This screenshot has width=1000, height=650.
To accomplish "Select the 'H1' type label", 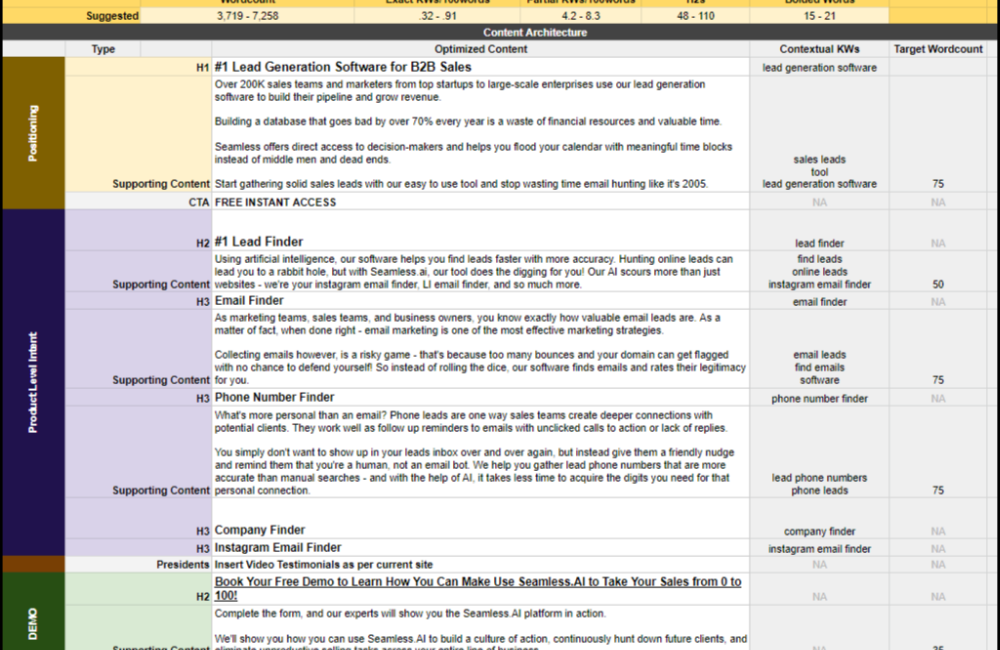I will click(203, 68).
